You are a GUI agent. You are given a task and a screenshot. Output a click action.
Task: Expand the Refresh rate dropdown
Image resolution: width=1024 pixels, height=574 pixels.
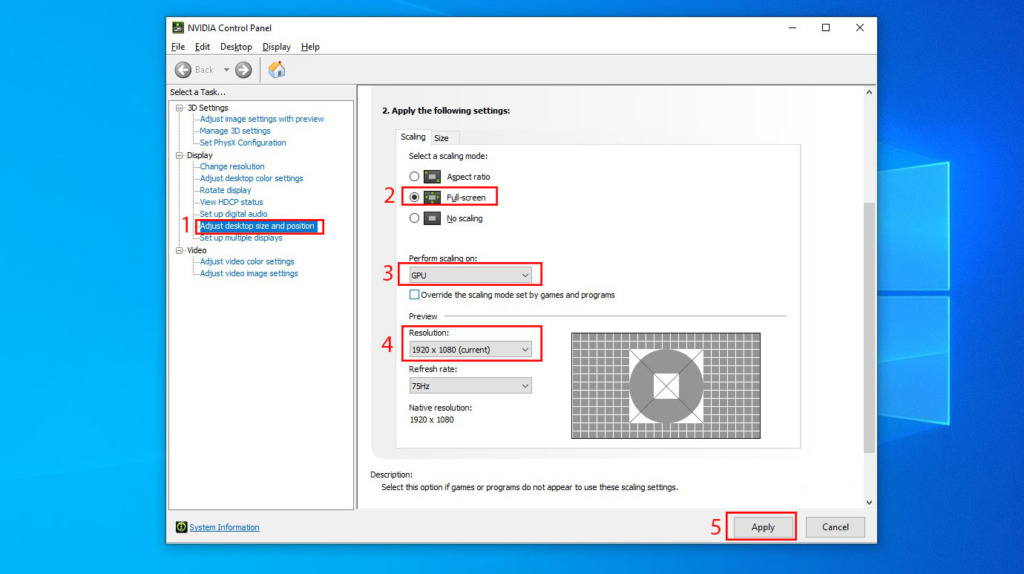pyautogui.click(x=470, y=385)
